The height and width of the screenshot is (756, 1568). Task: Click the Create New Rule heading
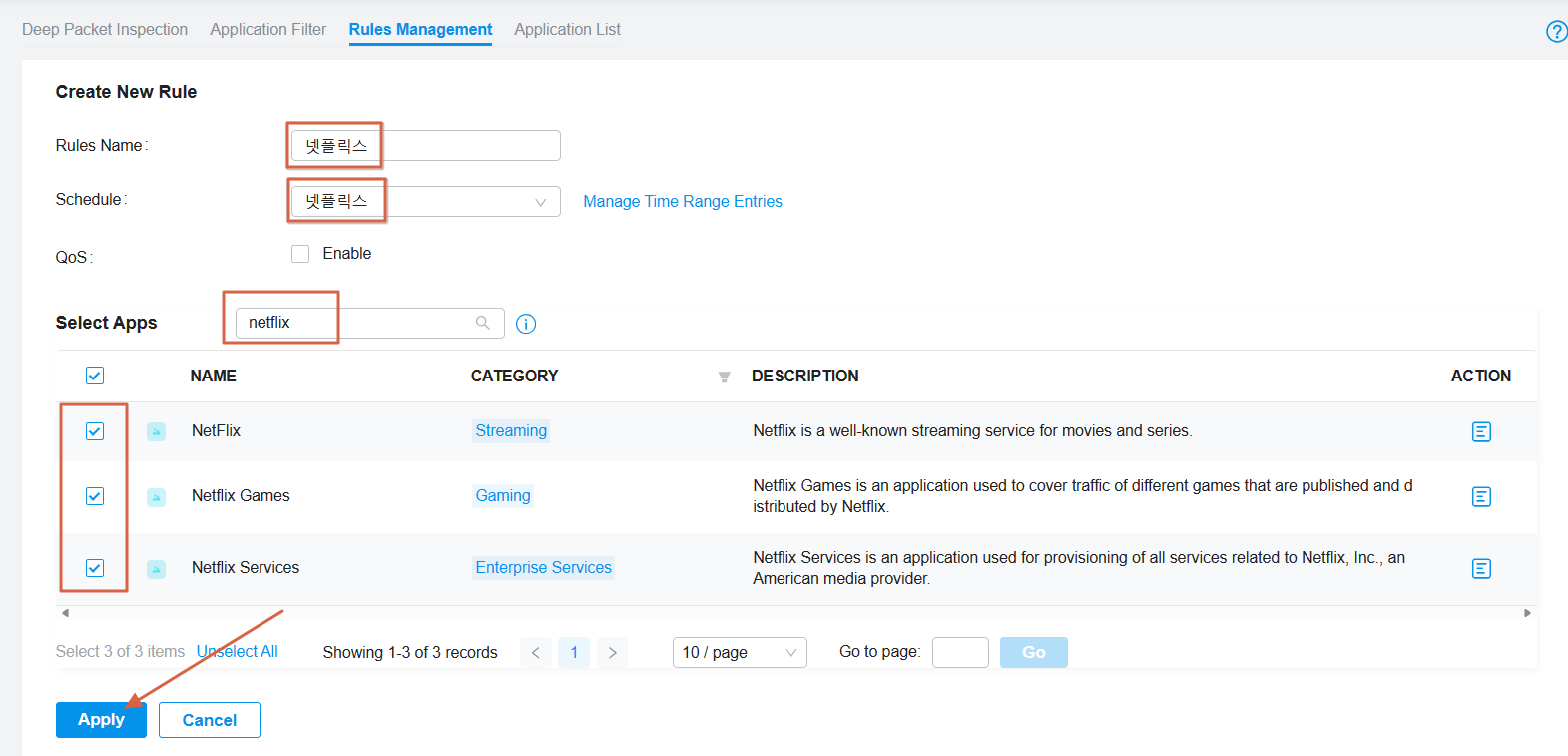pyautogui.click(x=126, y=92)
